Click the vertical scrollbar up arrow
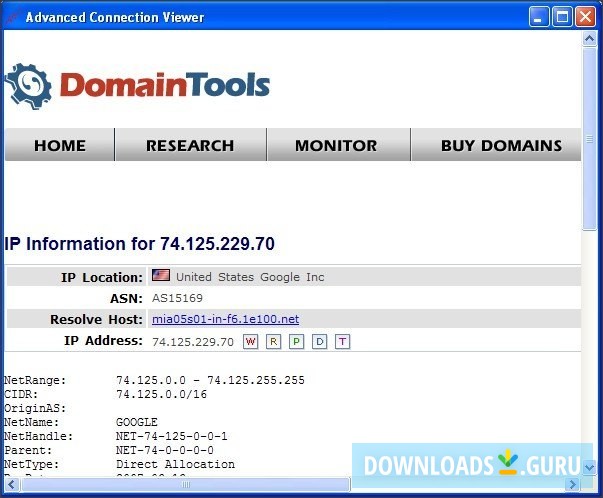Screen dimensions: 603x498 point(590,38)
